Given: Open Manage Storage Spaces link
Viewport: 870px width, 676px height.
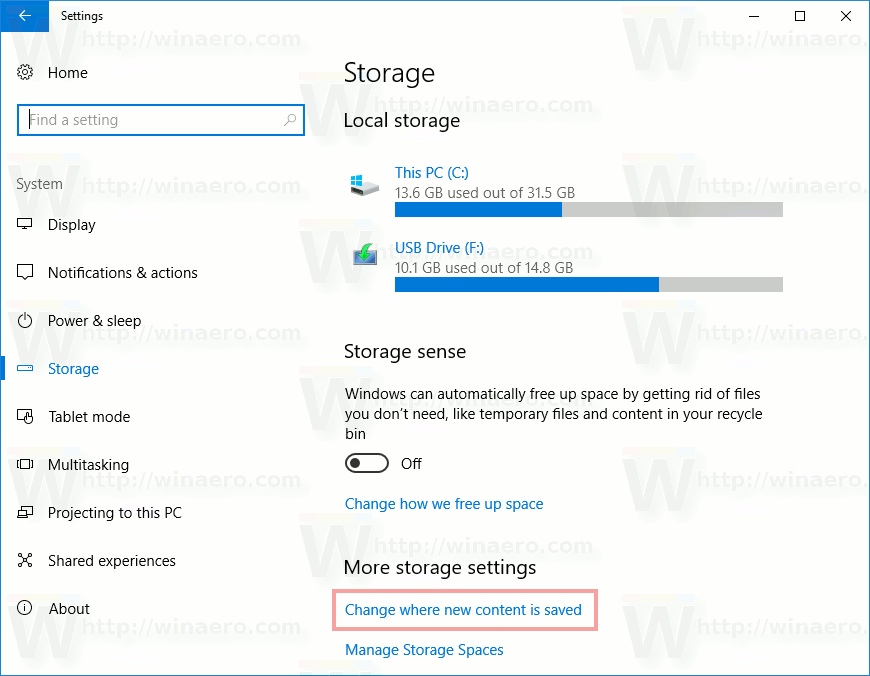Looking at the screenshot, I should (424, 650).
